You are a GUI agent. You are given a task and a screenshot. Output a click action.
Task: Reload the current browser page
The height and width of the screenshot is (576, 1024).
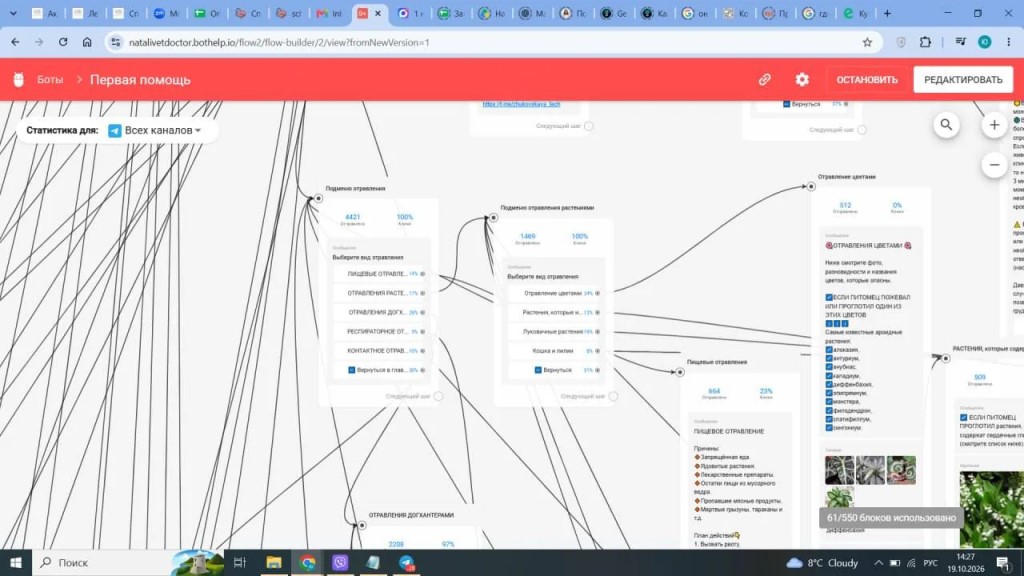coord(63,42)
